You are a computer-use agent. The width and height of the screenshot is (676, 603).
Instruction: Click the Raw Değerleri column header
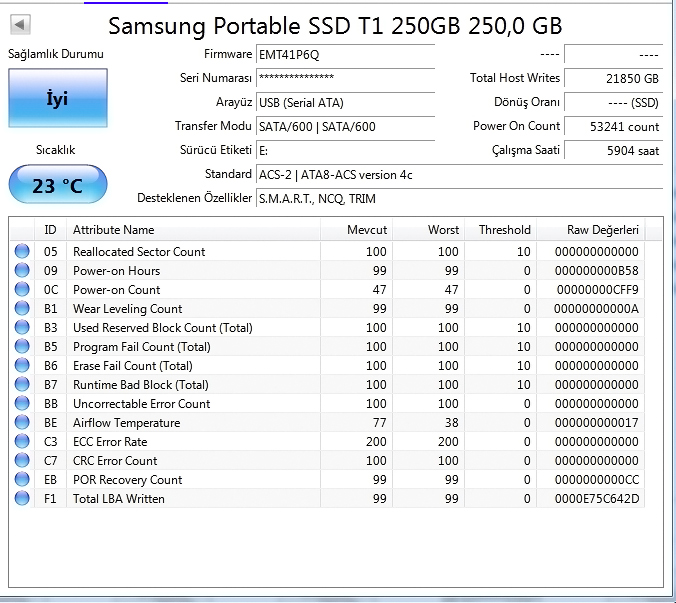pos(591,230)
